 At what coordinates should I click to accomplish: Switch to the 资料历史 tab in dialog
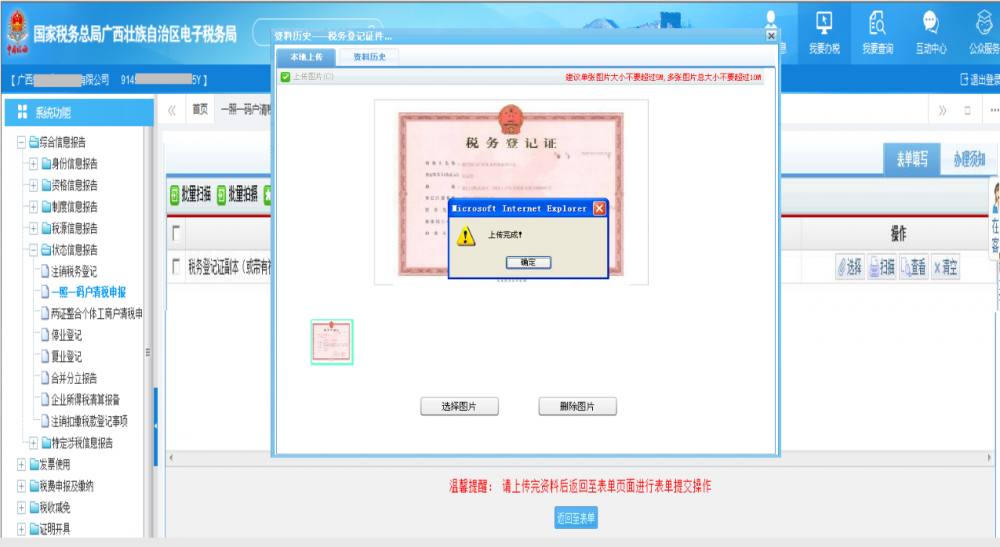click(368, 57)
